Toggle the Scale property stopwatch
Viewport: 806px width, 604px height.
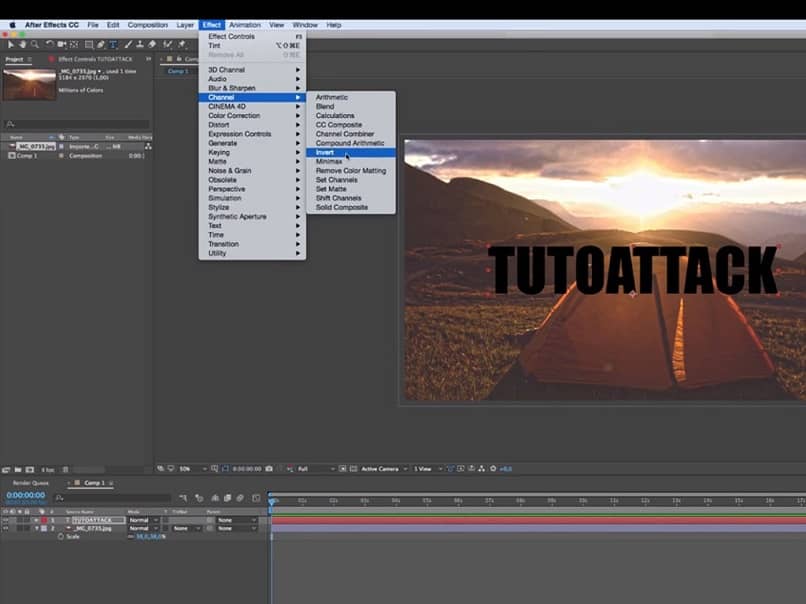[x=59, y=537]
